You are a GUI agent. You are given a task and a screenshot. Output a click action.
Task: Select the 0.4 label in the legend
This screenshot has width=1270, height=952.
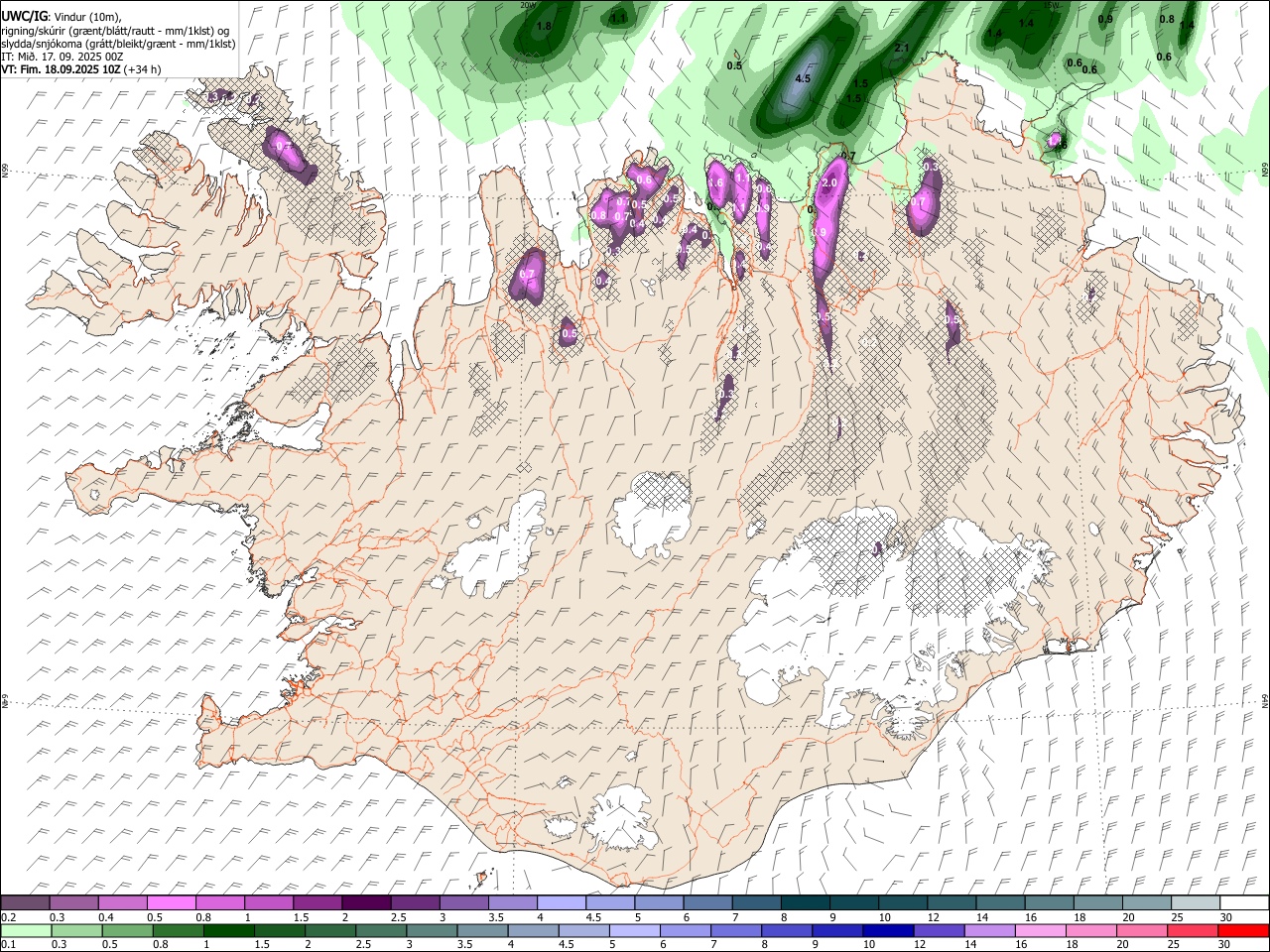tap(106, 916)
